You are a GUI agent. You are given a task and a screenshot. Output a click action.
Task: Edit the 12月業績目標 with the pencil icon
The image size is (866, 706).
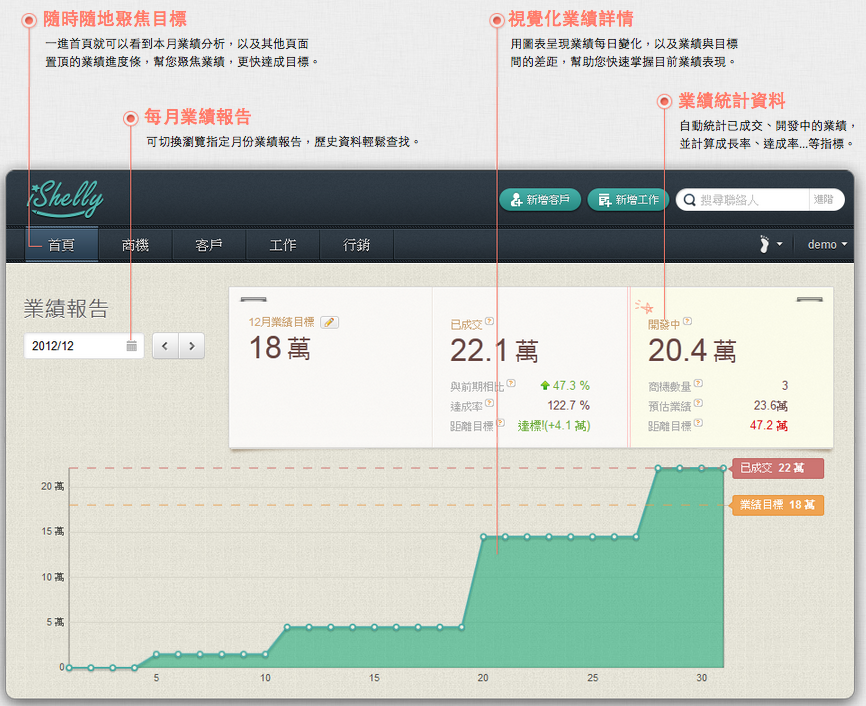tap(329, 322)
